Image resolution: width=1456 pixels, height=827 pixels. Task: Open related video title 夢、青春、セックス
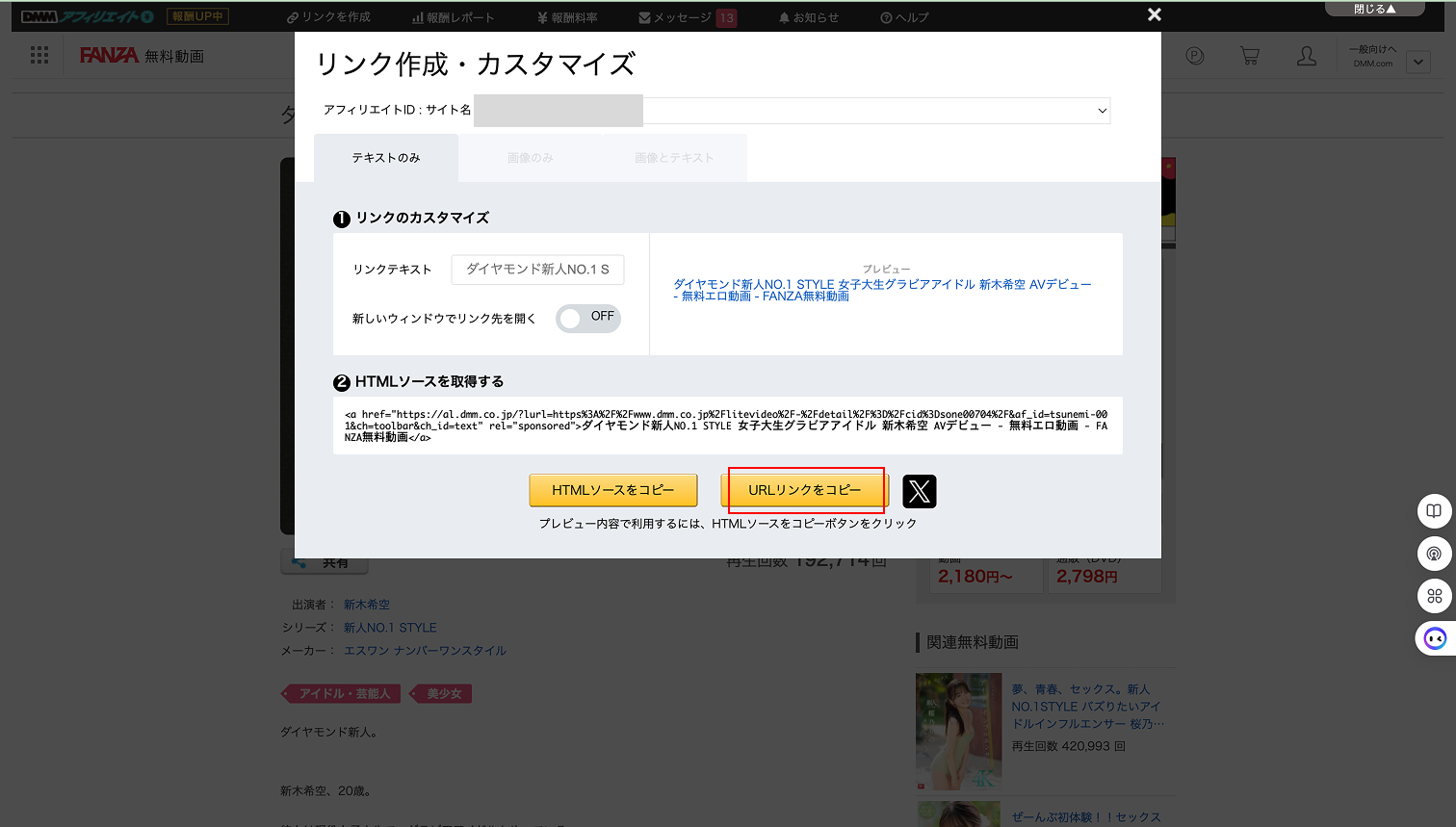pyautogui.click(x=1088, y=707)
